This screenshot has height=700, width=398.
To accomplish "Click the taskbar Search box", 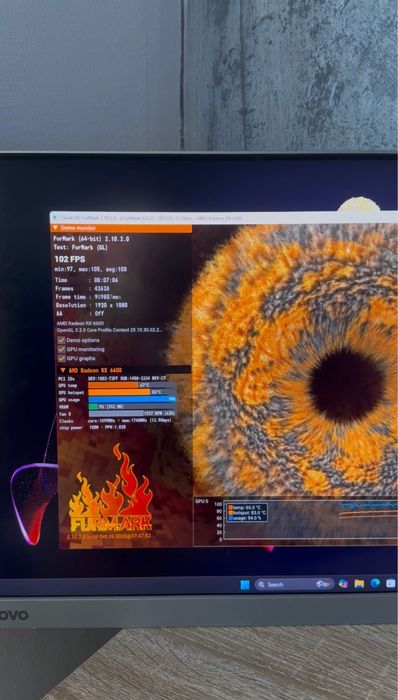I will (294, 584).
